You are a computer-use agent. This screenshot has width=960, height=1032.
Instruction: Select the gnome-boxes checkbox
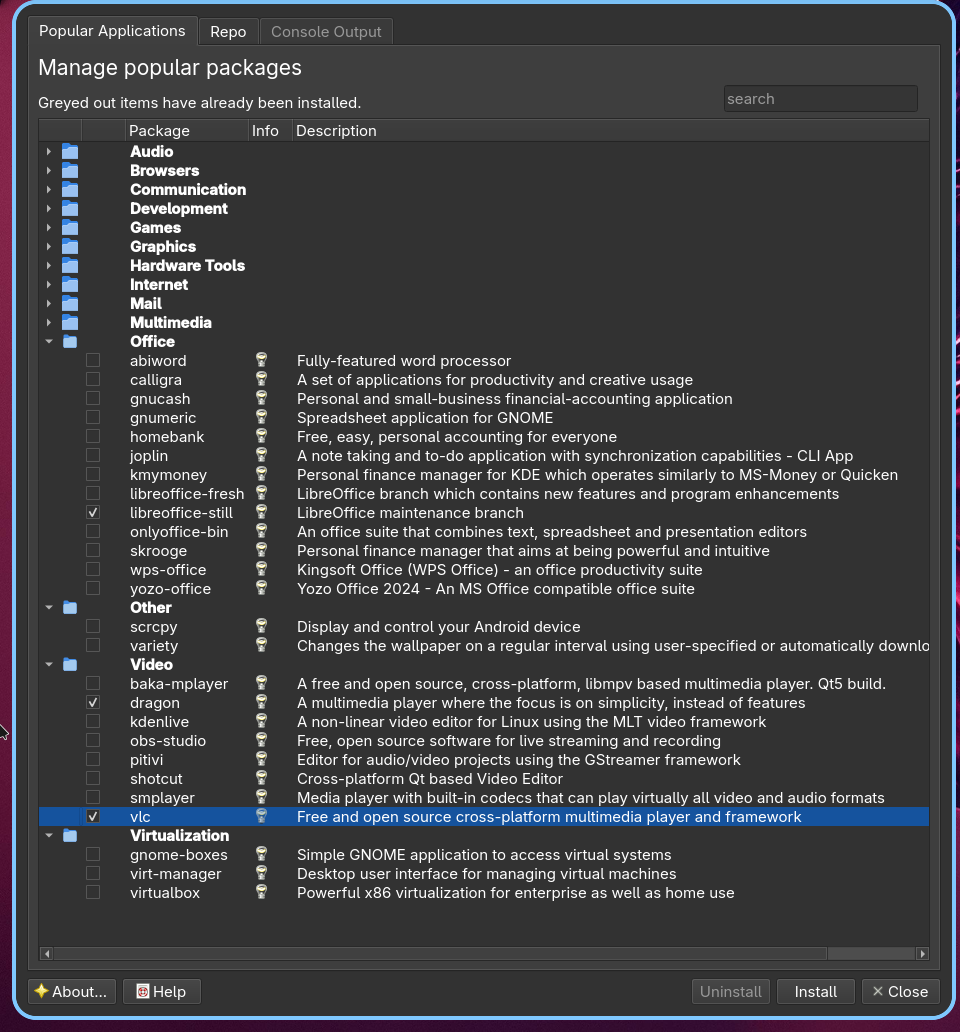pyautogui.click(x=93, y=854)
